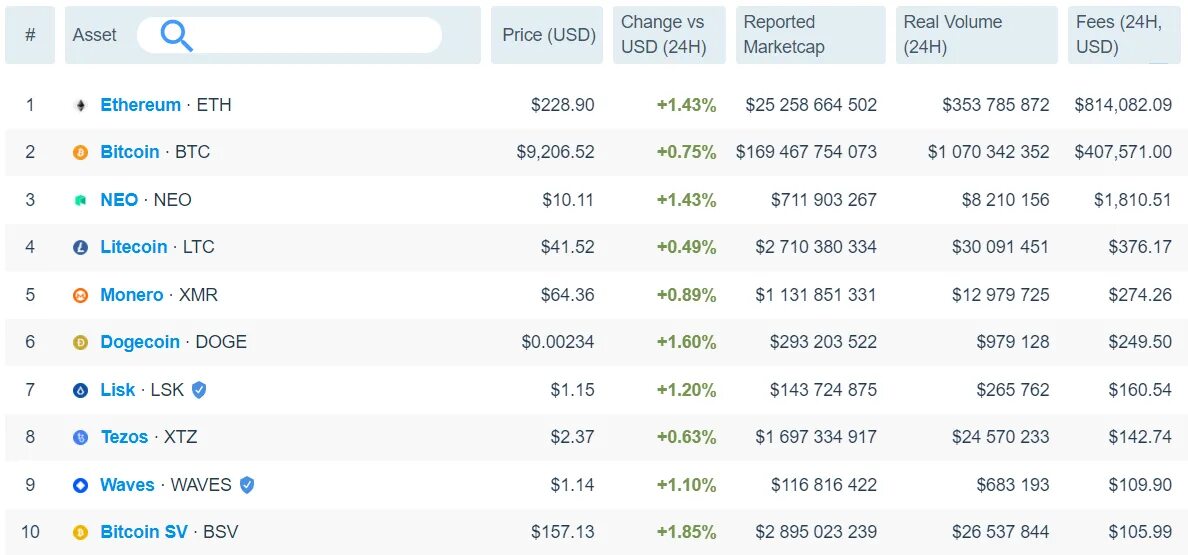
Task: Open the Waves asset link
Action: [128, 485]
